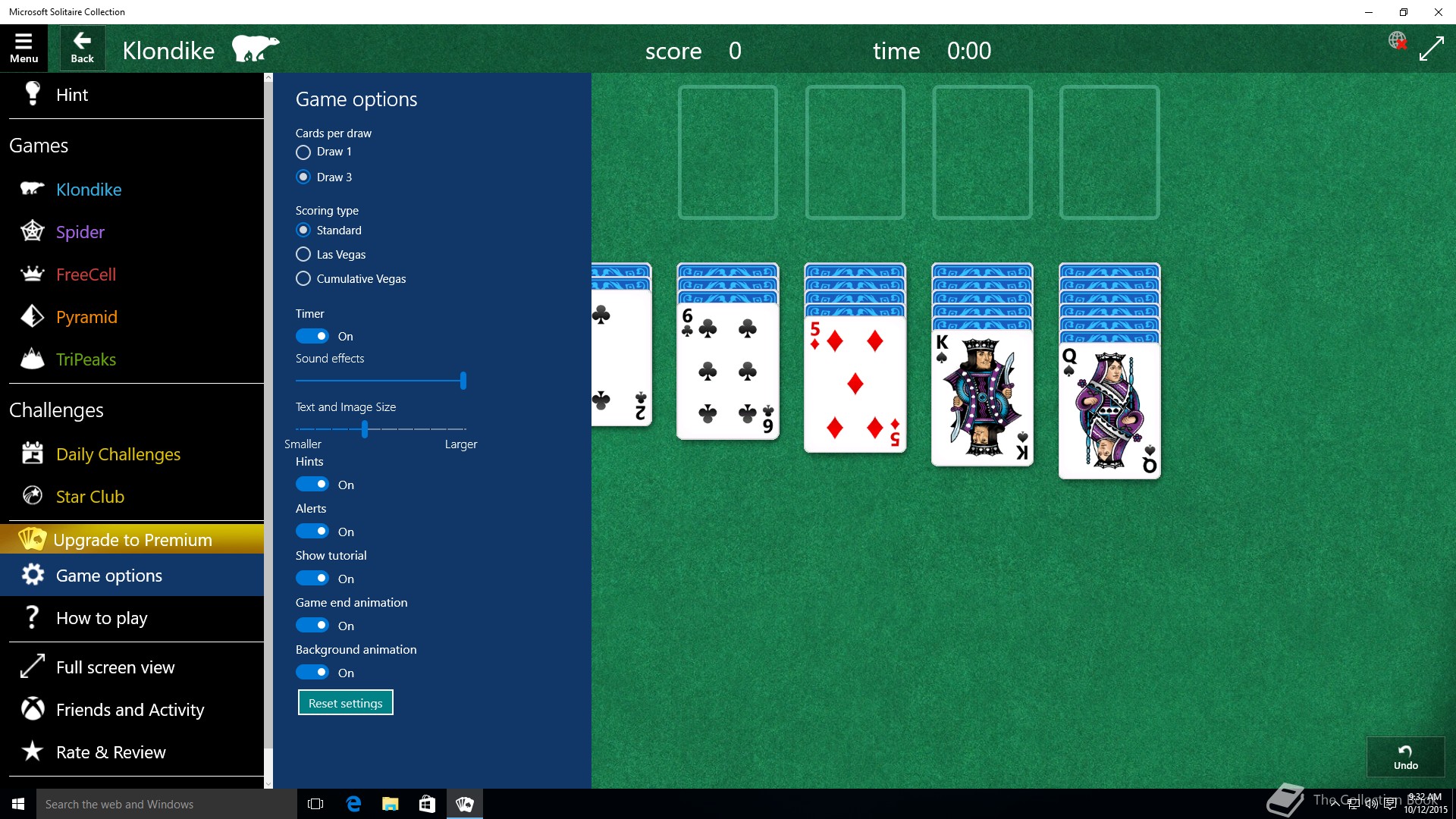
Task: Disable the Alerts toggle
Action: click(x=312, y=532)
